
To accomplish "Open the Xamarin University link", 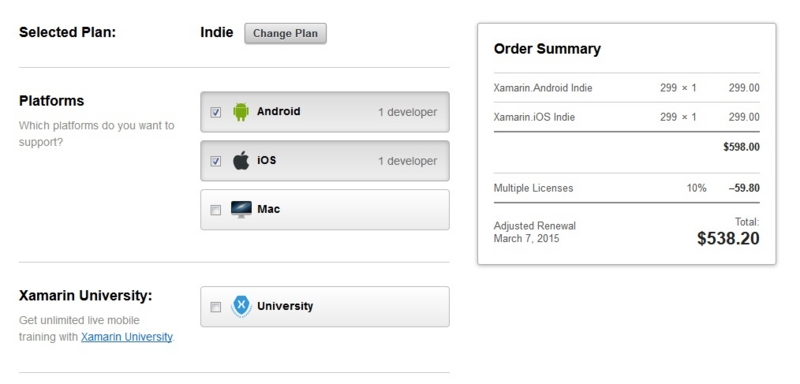I will coord(127,337).
